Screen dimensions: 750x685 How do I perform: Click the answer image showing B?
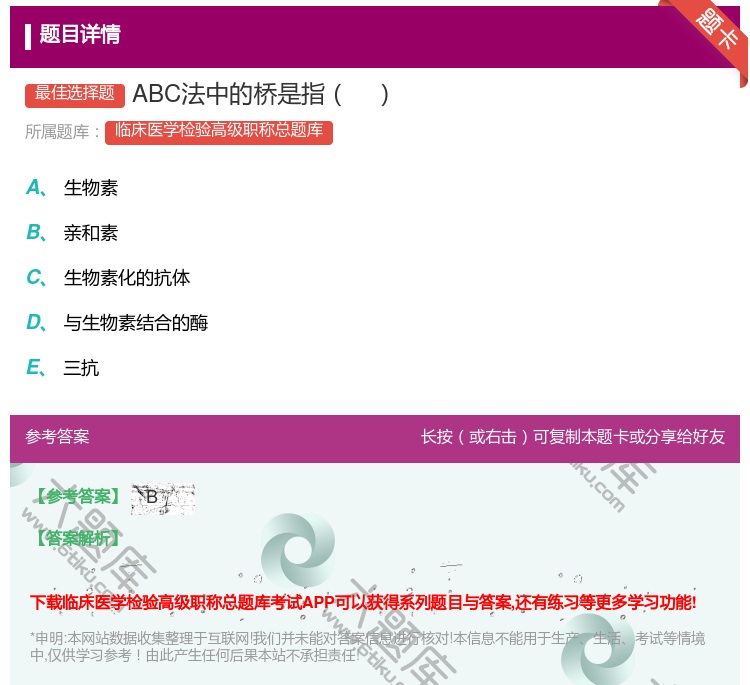pos(163,498)
